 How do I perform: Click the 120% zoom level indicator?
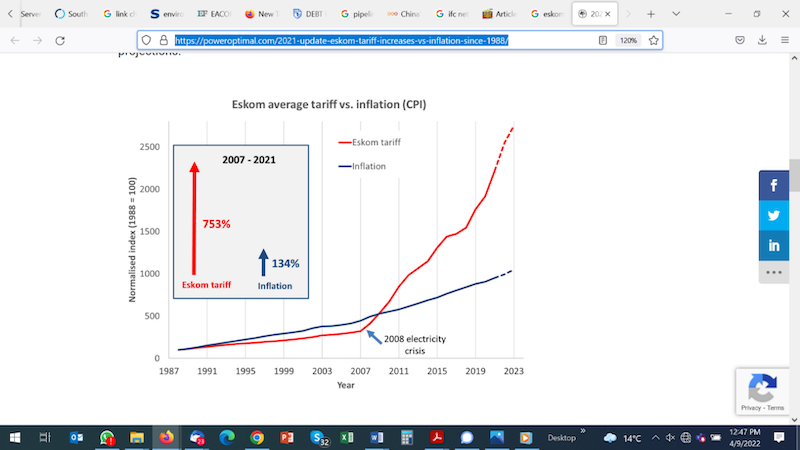(x=628, y=40)
